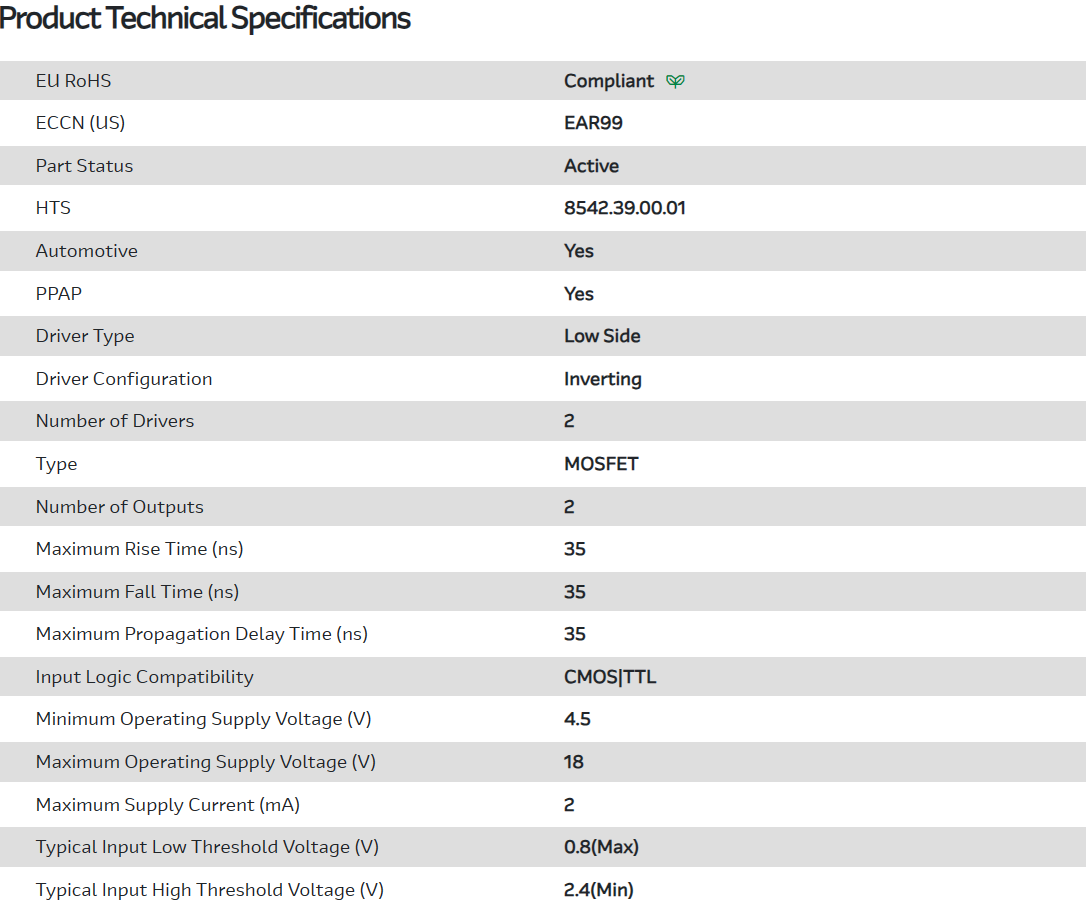This screenshot has width=1086, height=911.
Task: Select the Part Status label
Action: (84, 166)
